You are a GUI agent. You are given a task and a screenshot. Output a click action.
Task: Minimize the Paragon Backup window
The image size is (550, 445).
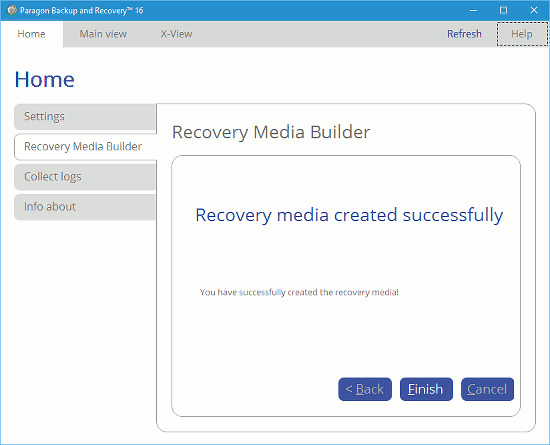pos(473,11)
